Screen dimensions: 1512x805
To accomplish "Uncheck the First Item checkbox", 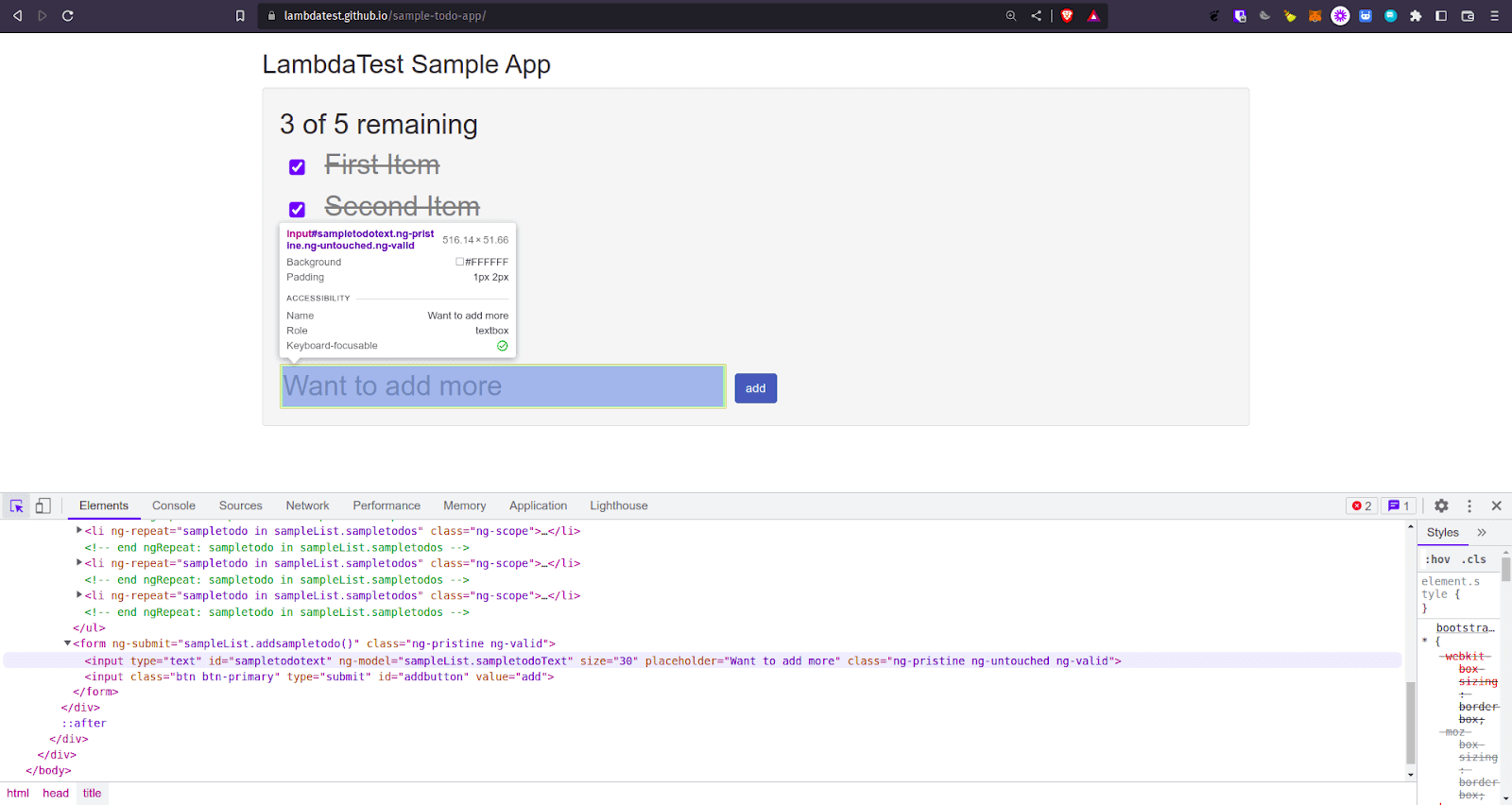I will point(297,167).
